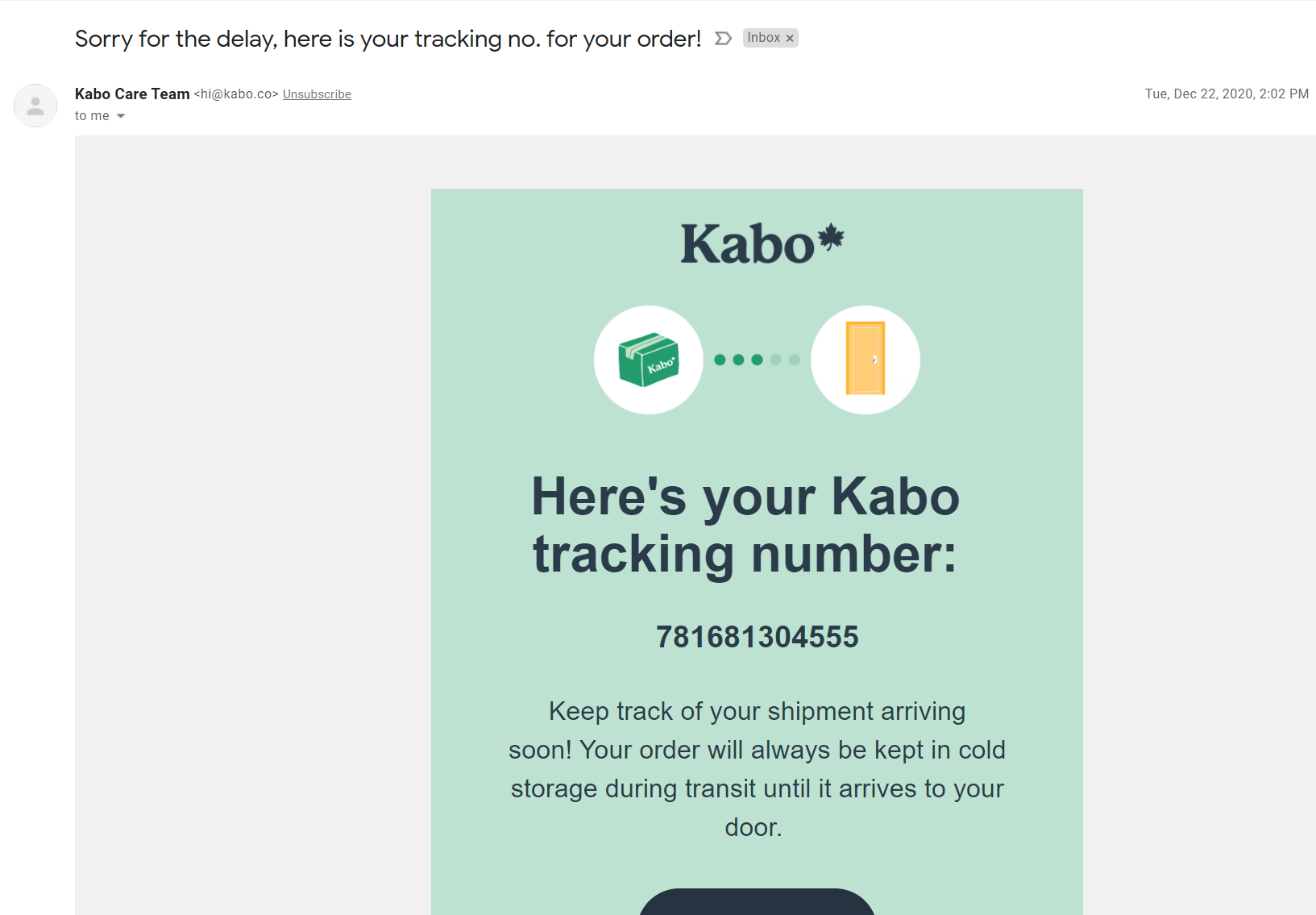1316x915 pixels.
Task: Click the Unsubscribe link
Action: (x=317, y=94)
